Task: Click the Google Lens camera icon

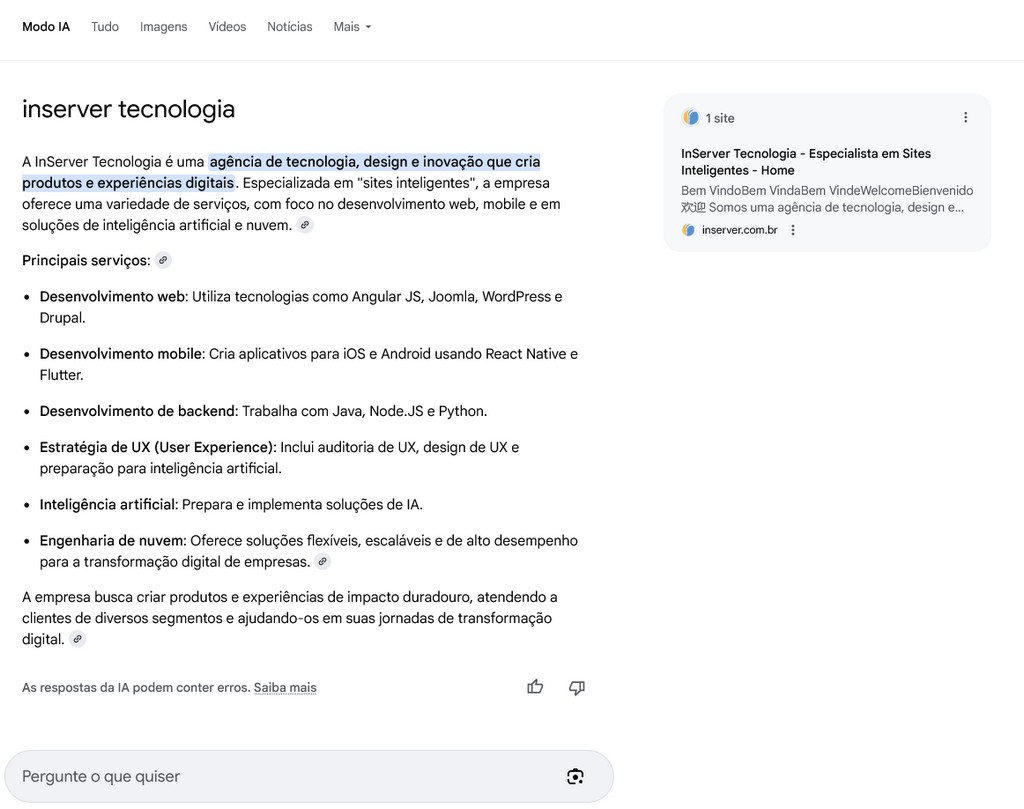Action: [x=575, y=776]
